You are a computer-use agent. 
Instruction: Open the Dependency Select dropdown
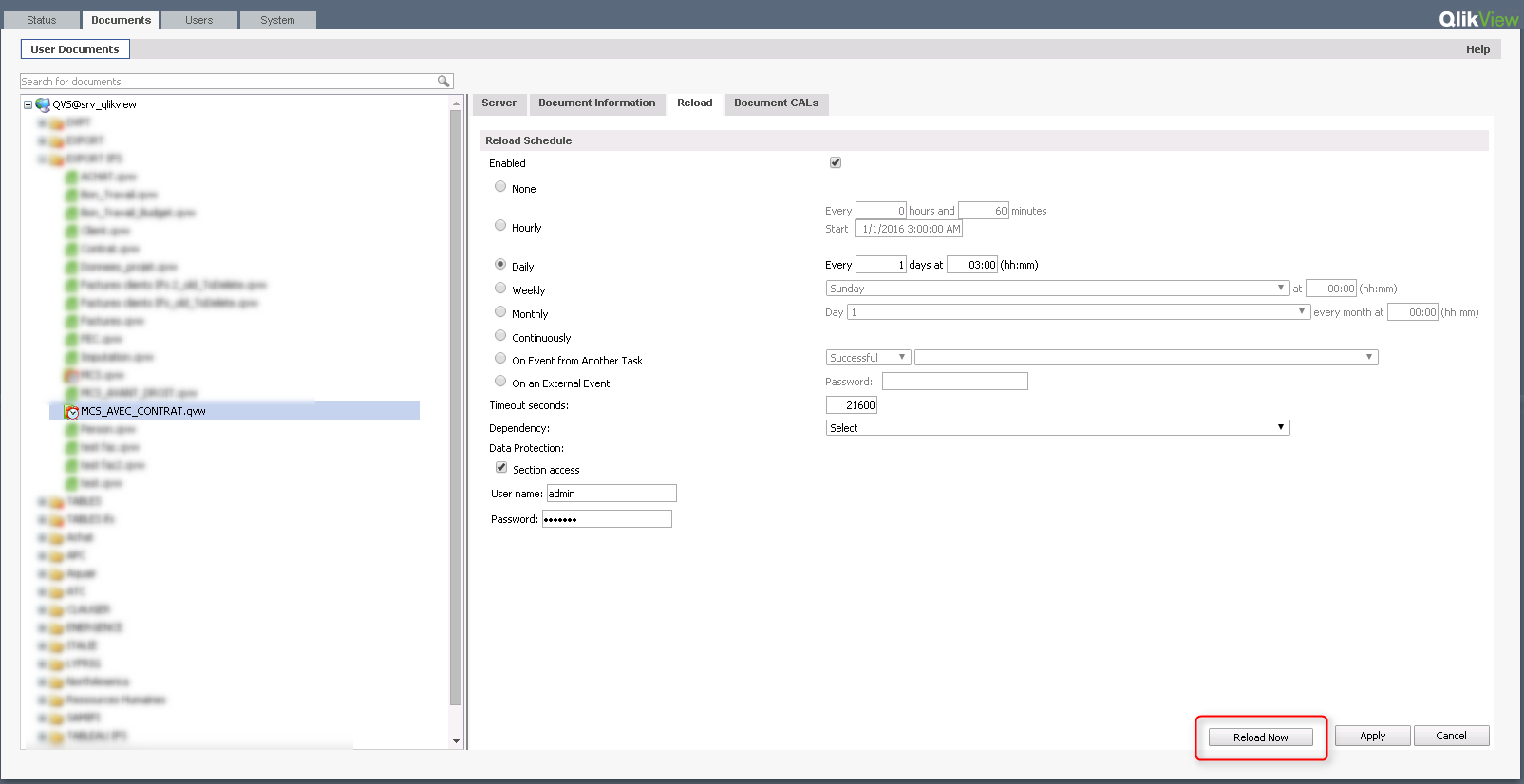coord(1057,428)
